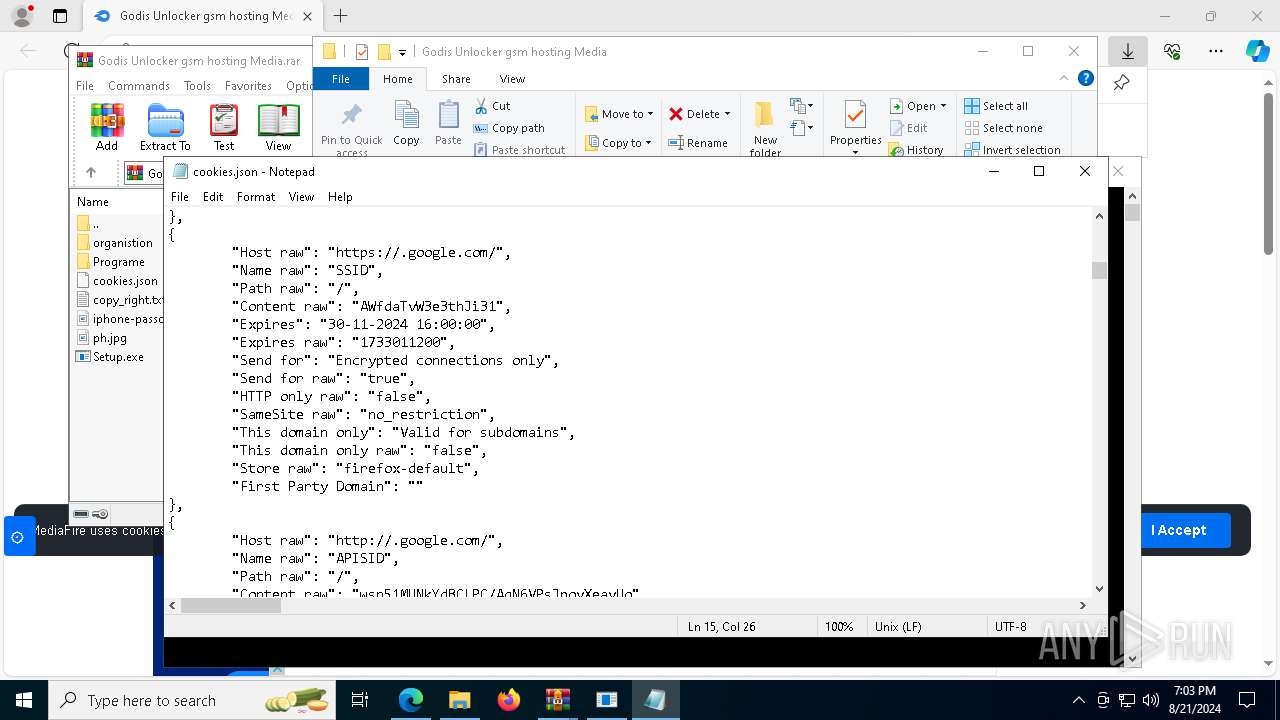
Task: Show hidden system tray icons
Action: click(1078, 700)
